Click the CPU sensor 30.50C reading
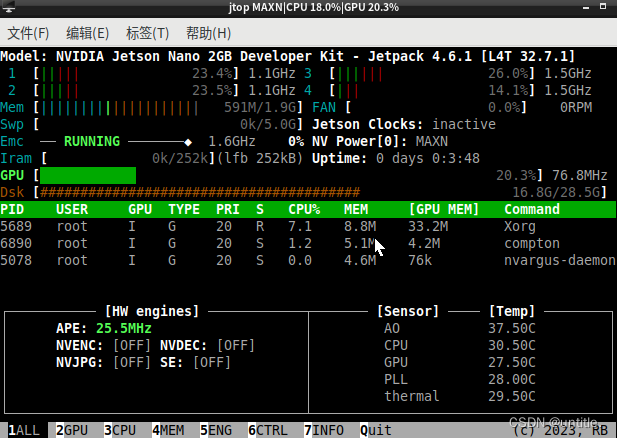This screenshot has height=438, width=617. tap(512, 346)
